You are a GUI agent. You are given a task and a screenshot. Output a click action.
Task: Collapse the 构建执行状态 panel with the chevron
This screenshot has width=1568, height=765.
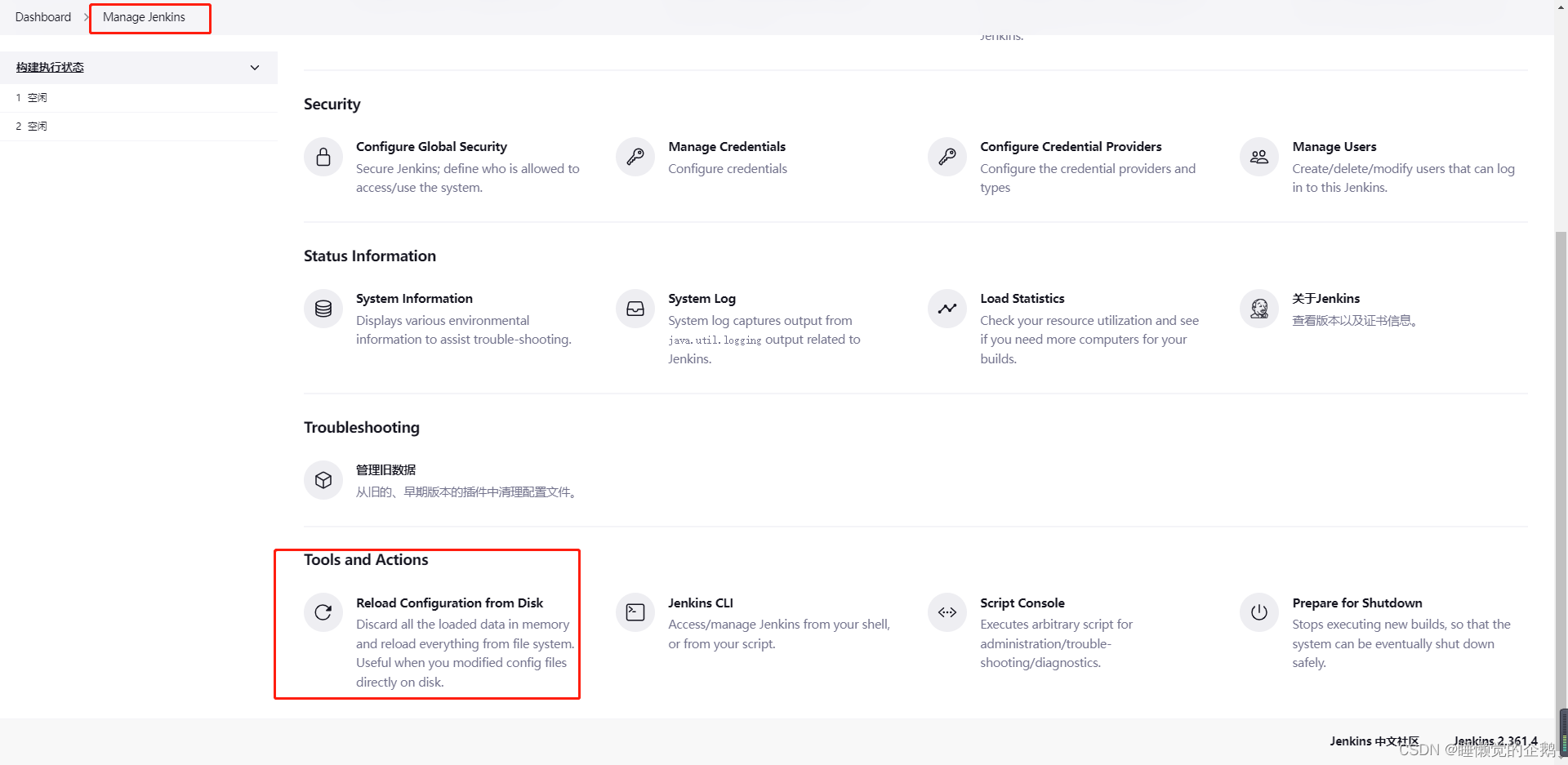pyautogui.click(x=255, y=68)
